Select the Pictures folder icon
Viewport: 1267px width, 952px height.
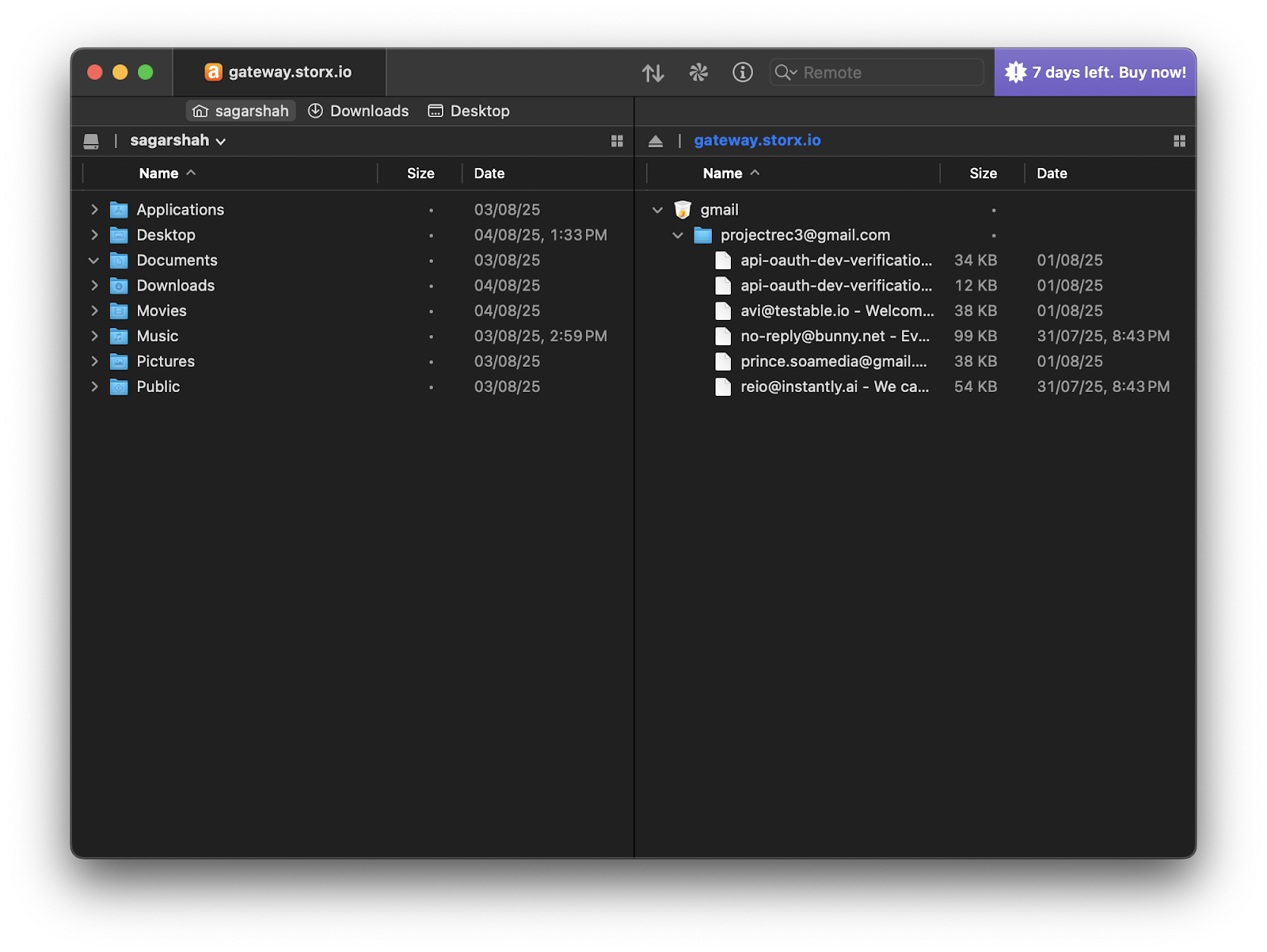click(119, 362)
